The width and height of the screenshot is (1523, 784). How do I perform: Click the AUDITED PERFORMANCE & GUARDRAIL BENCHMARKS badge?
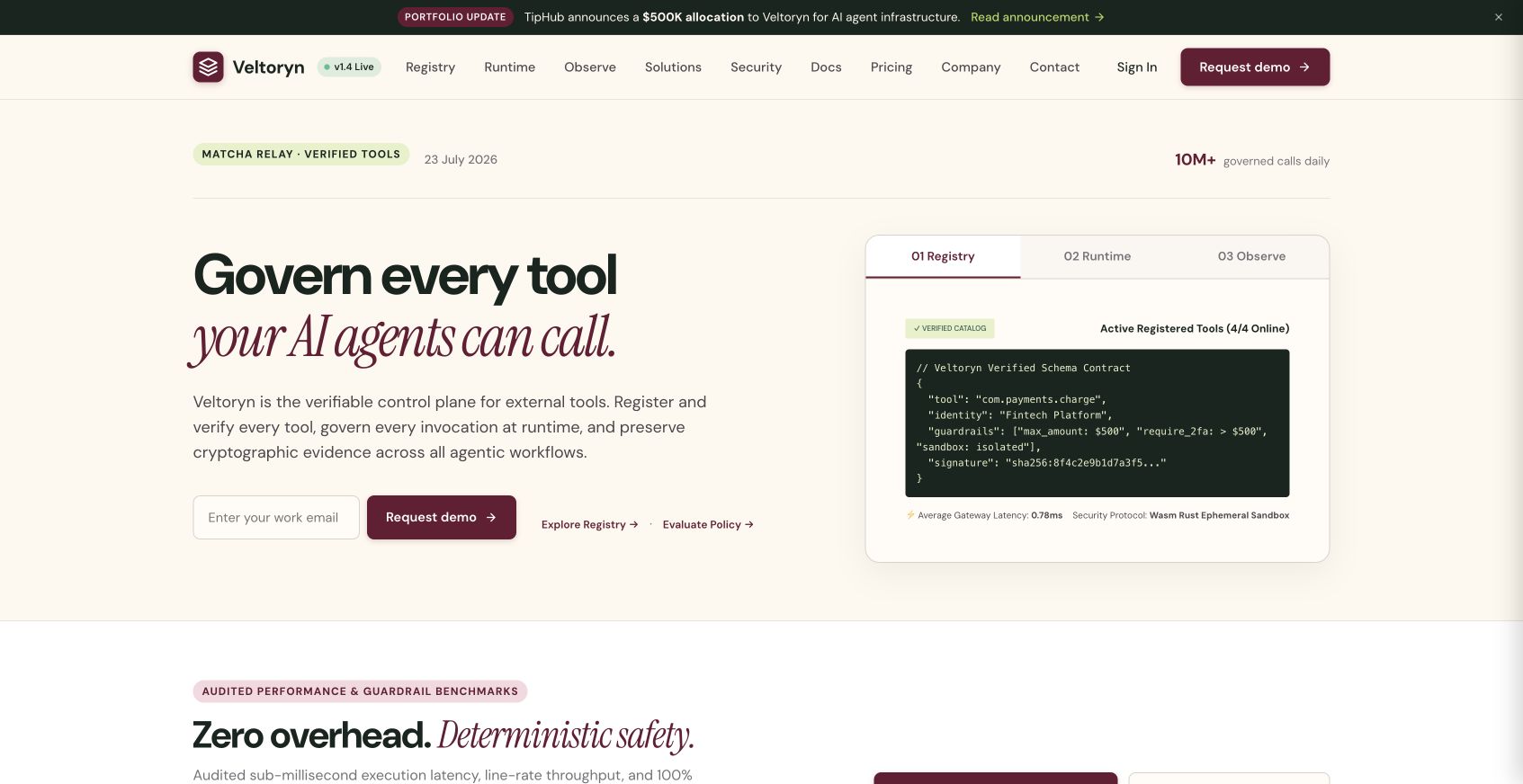[360, 691]
